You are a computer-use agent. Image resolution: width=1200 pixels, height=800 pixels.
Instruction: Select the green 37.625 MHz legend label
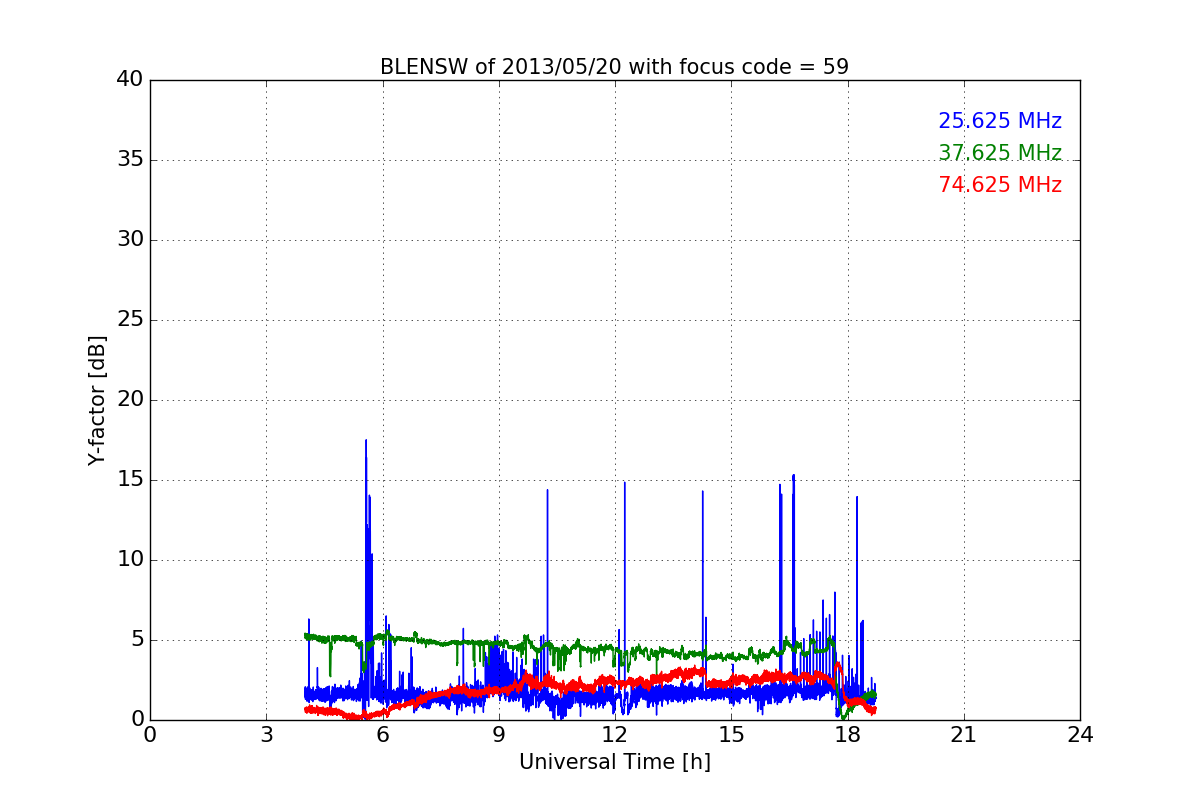click(x=1000, y=153)
